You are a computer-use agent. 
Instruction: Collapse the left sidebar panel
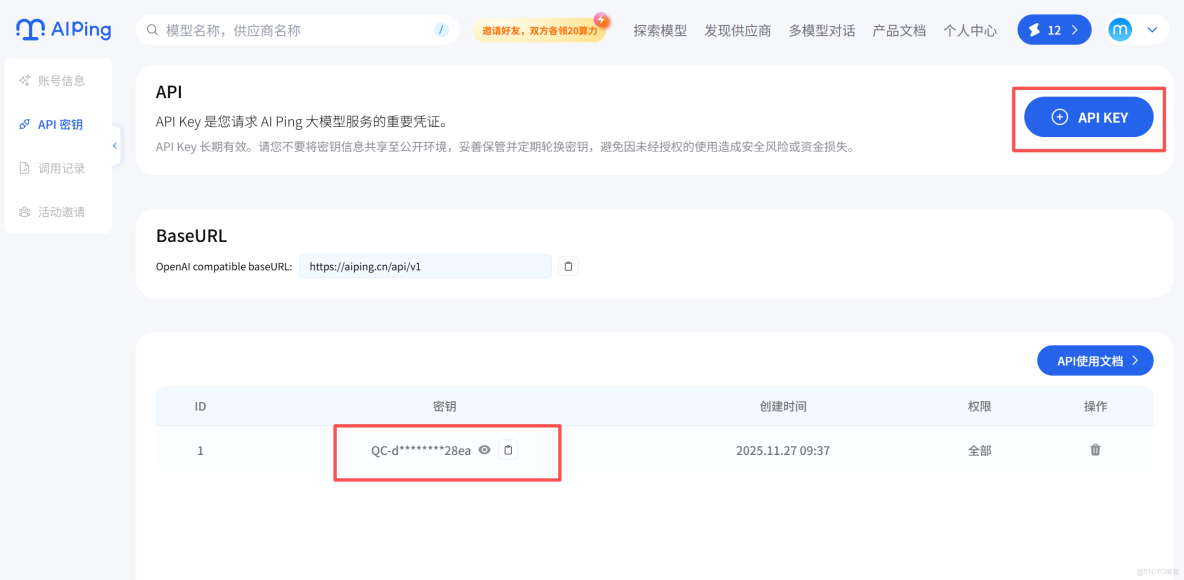coord(114,145)
